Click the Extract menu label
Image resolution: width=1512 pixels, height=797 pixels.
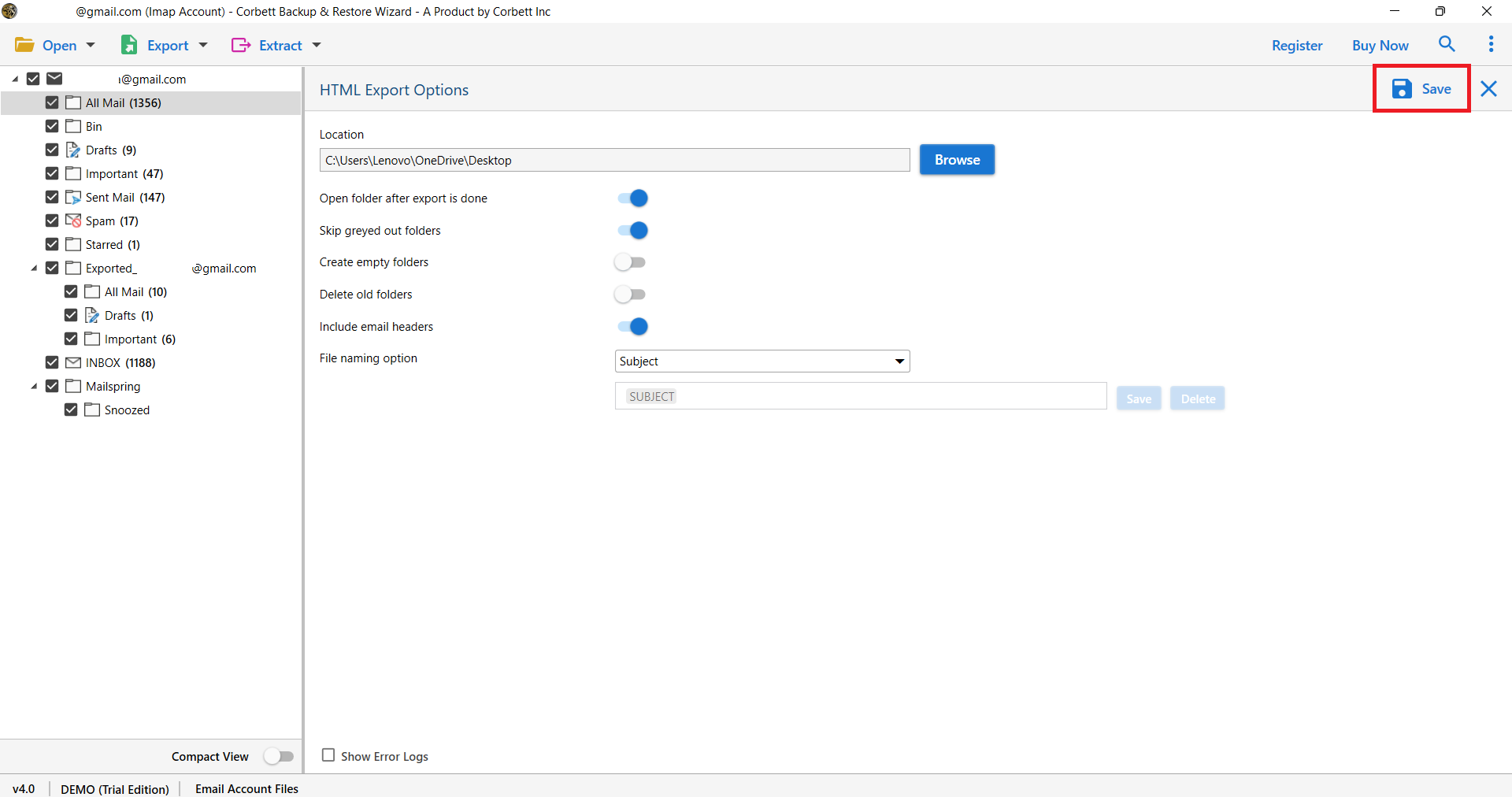point(280,46)
